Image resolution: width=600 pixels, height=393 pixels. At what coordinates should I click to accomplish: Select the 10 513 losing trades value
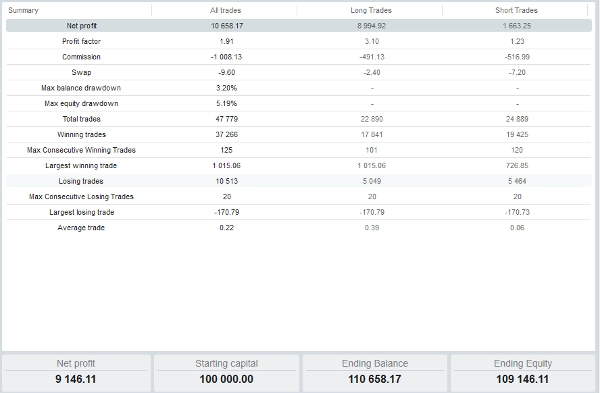coord(227,181)
